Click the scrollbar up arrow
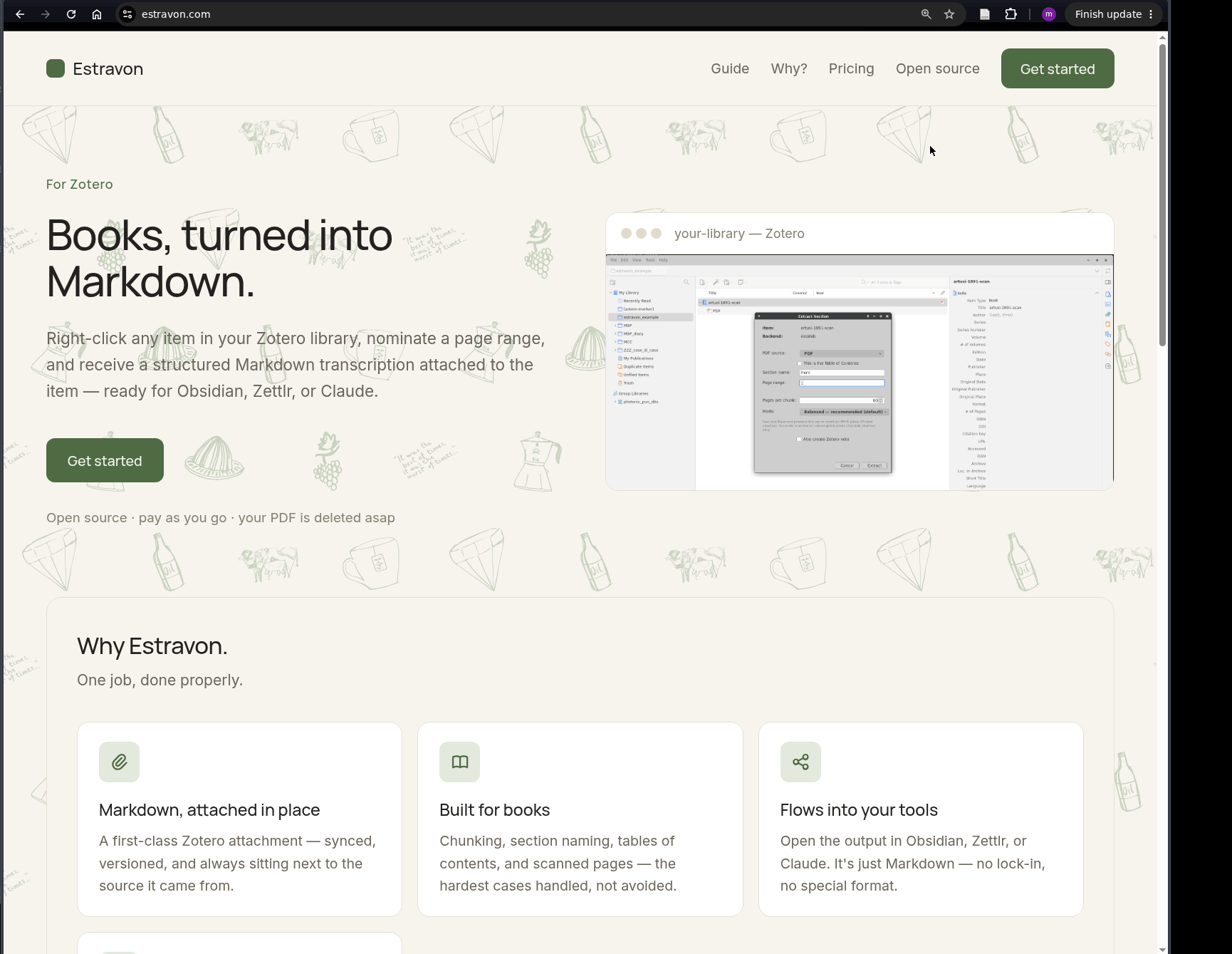Viewport: 1232px width, 954px height. (x=1162, y=37)
